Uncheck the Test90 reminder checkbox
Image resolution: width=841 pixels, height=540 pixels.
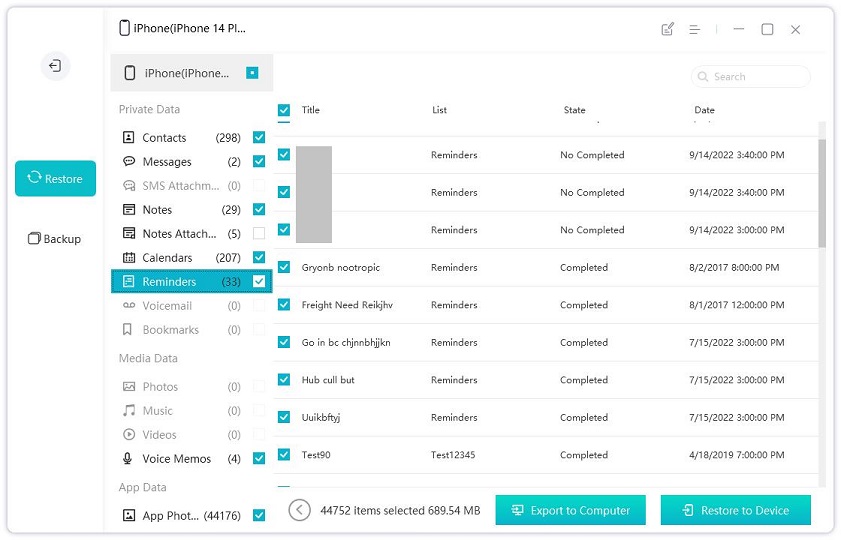pos(284,455)
